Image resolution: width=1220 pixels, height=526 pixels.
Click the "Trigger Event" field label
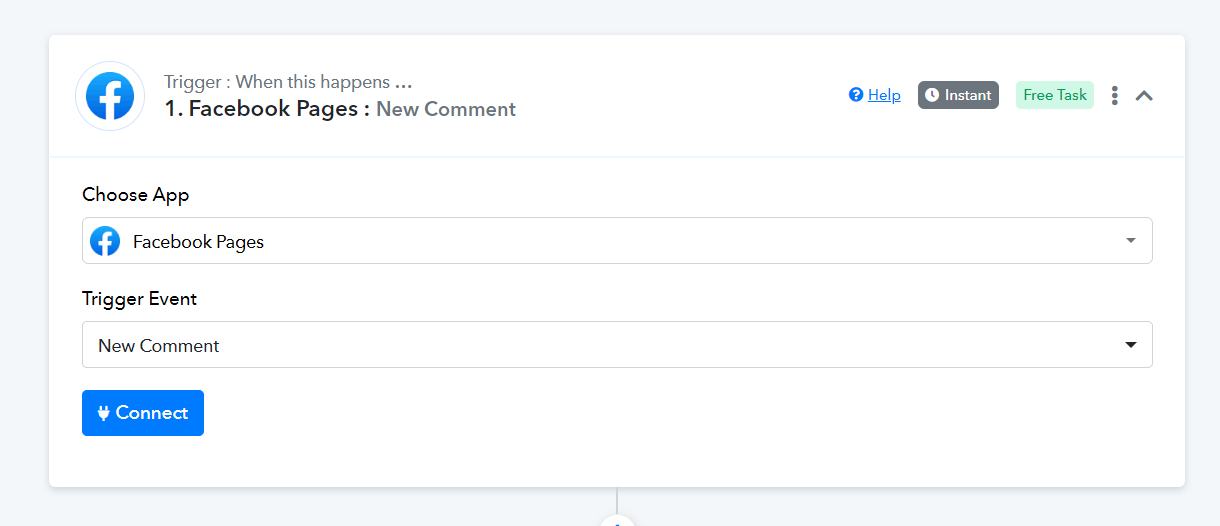[x=140, y=299]
